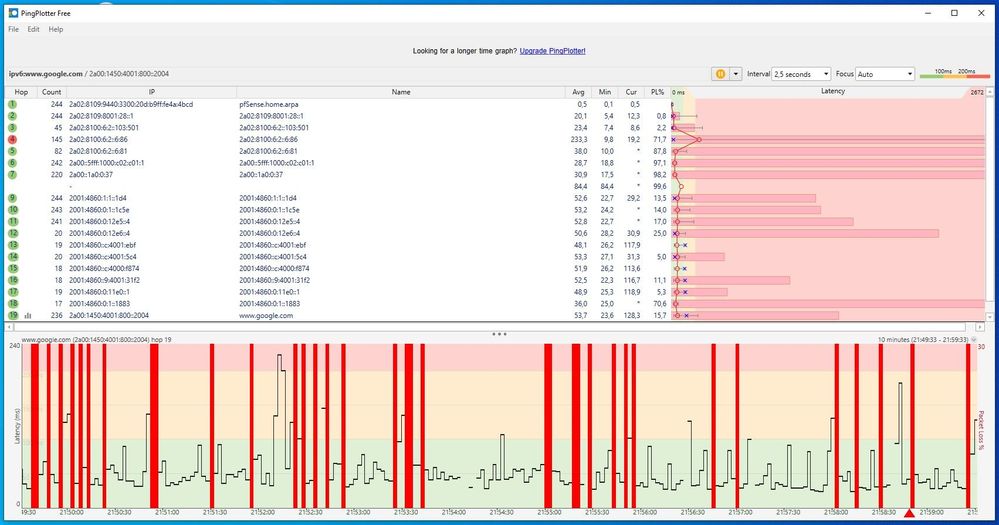Click the 21:55:00 time label on timeline
Image resolution: width=999 pixels, height=525 pixels.
(x=549, y=512)
